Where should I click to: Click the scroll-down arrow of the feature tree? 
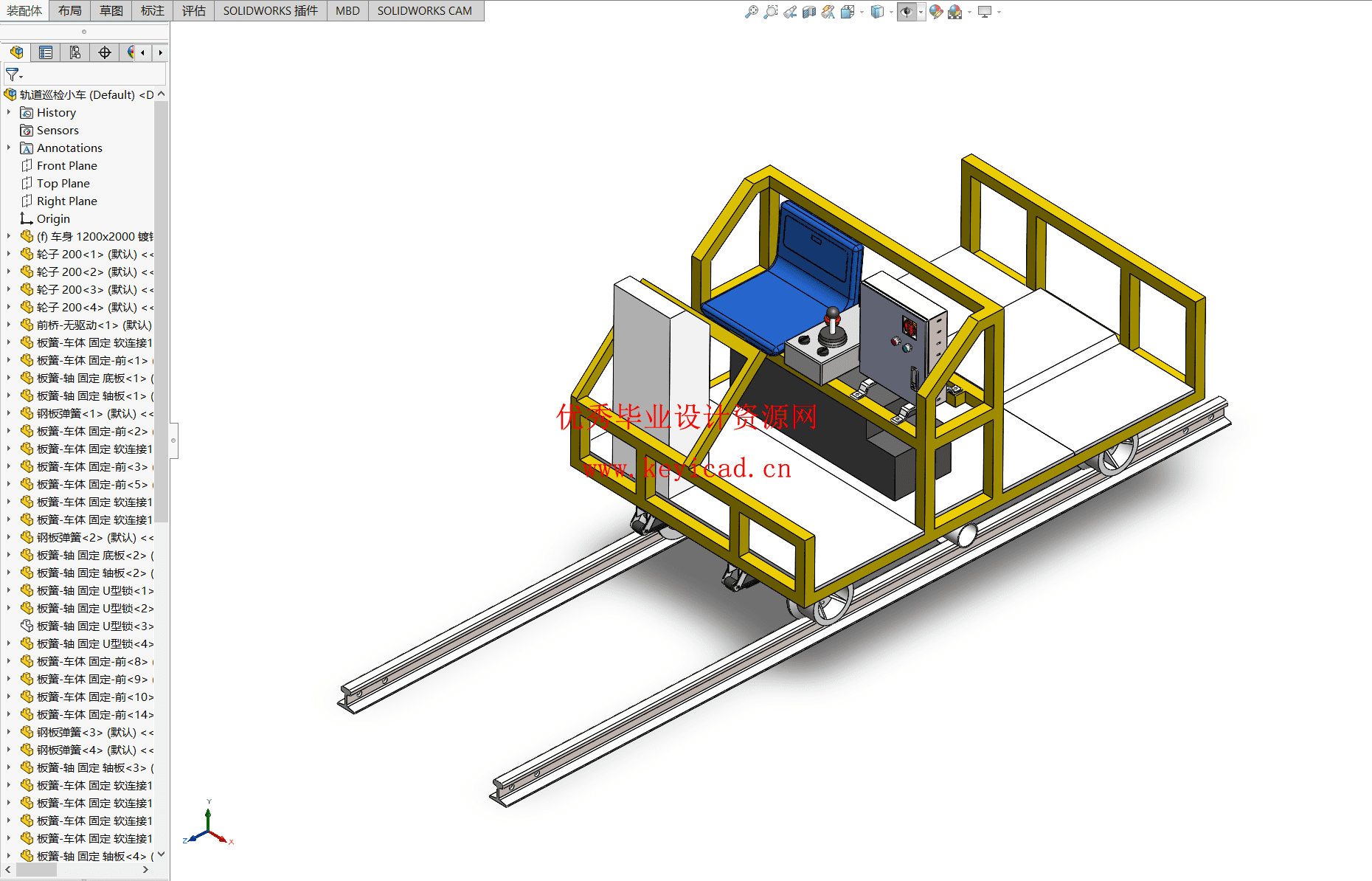[162, 854]
